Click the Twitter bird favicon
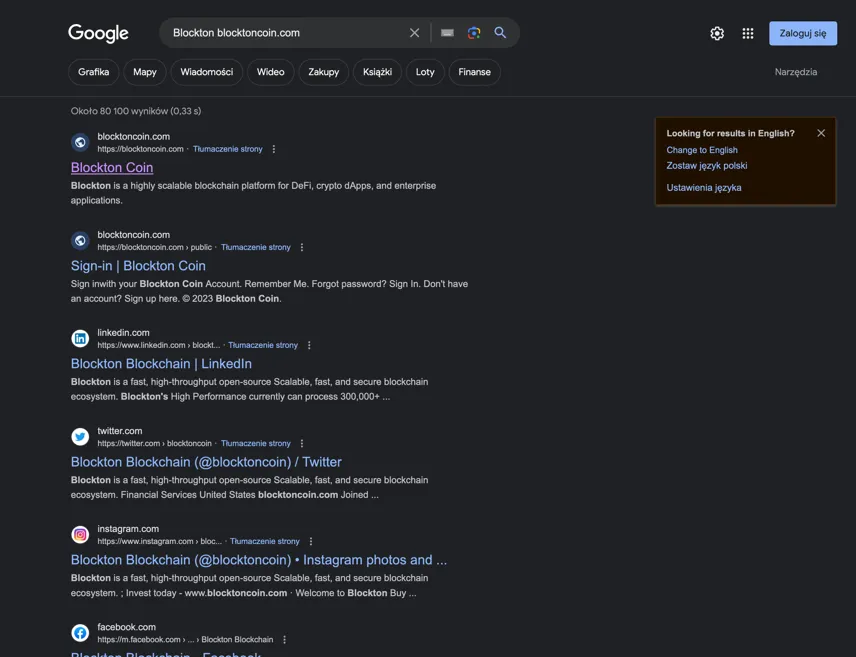 pos(80,436)
